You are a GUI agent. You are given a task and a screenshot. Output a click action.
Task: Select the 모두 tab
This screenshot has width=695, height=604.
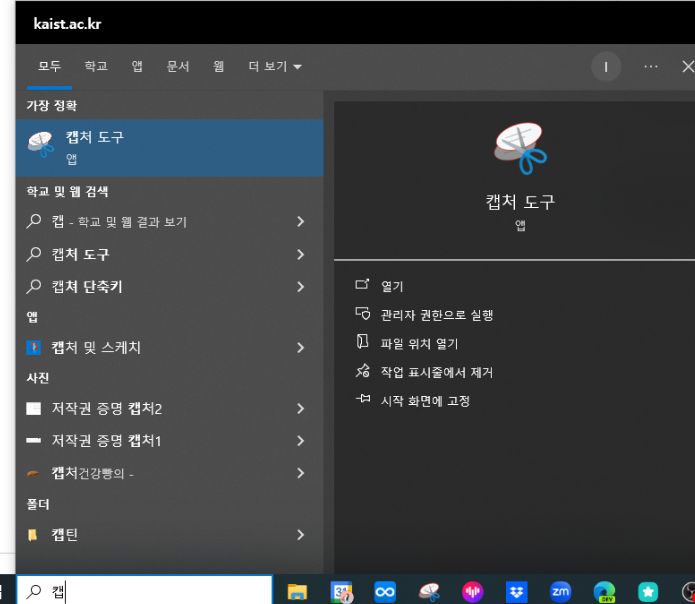[49, 66]
